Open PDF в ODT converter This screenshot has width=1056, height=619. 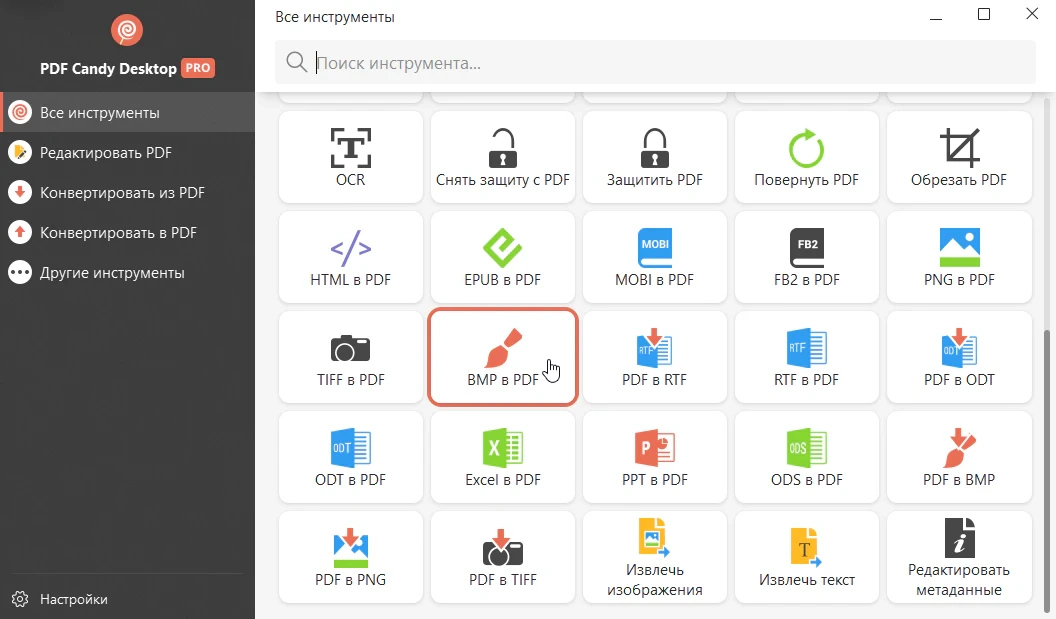(x=959, y=357)
